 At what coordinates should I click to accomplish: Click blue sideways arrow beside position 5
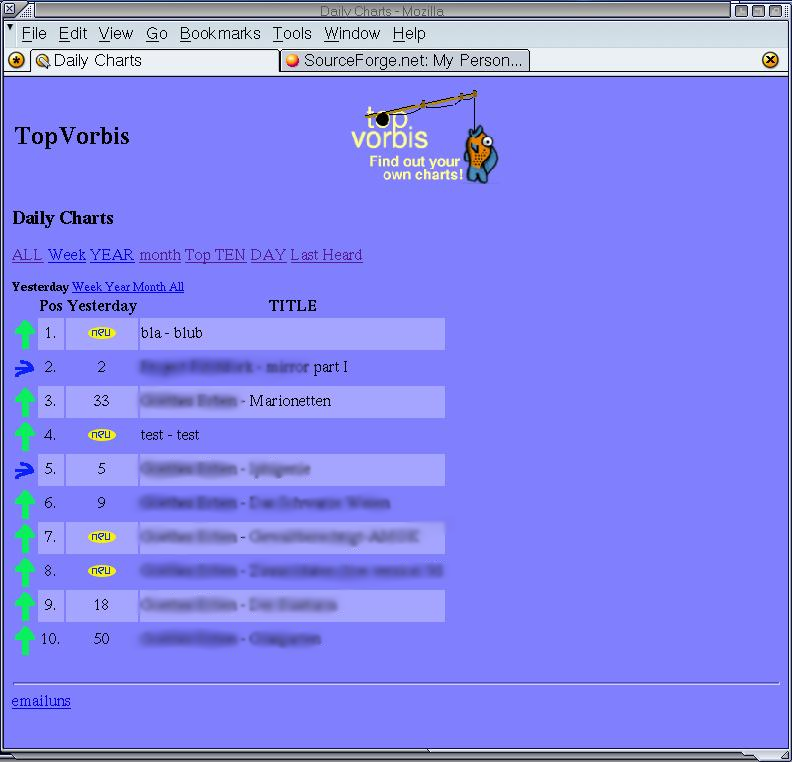pos(25,470)
